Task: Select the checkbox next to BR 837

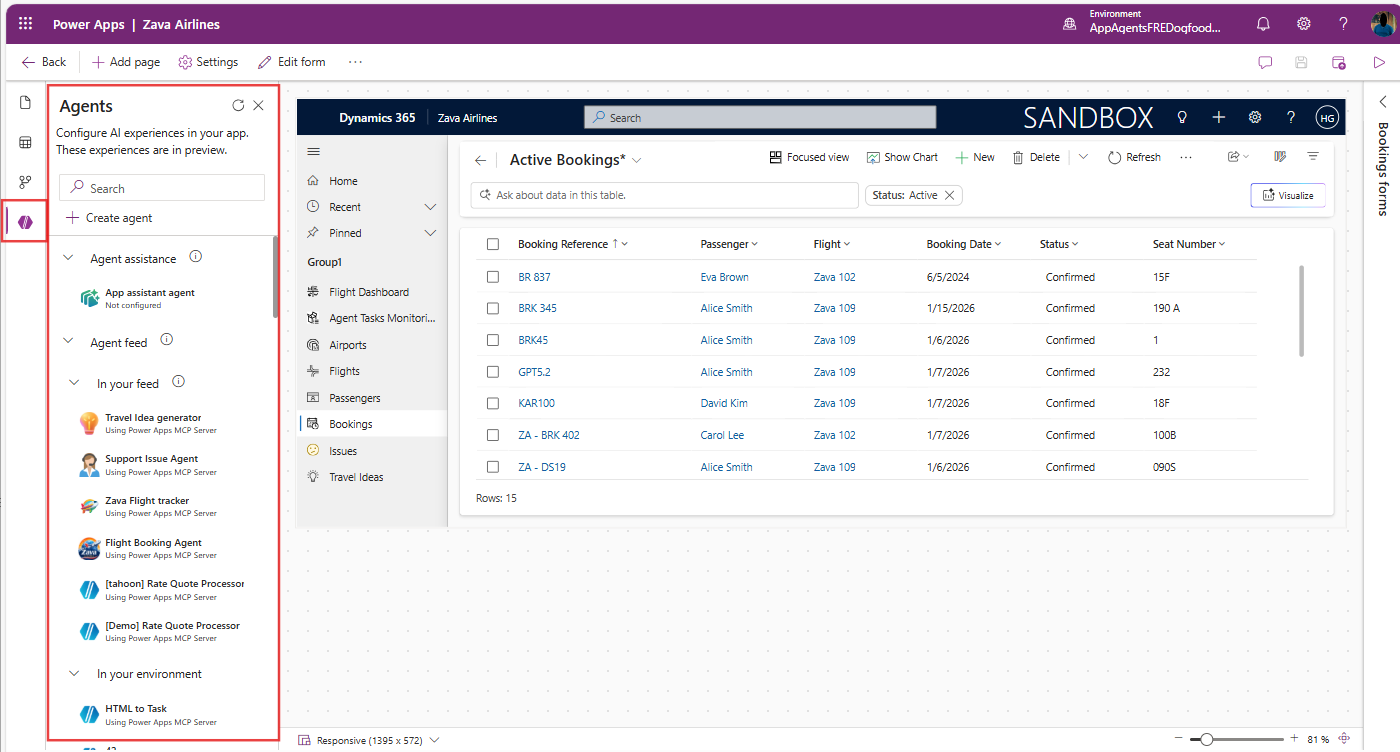Action: pyautogui.click(x=492, y=276)
